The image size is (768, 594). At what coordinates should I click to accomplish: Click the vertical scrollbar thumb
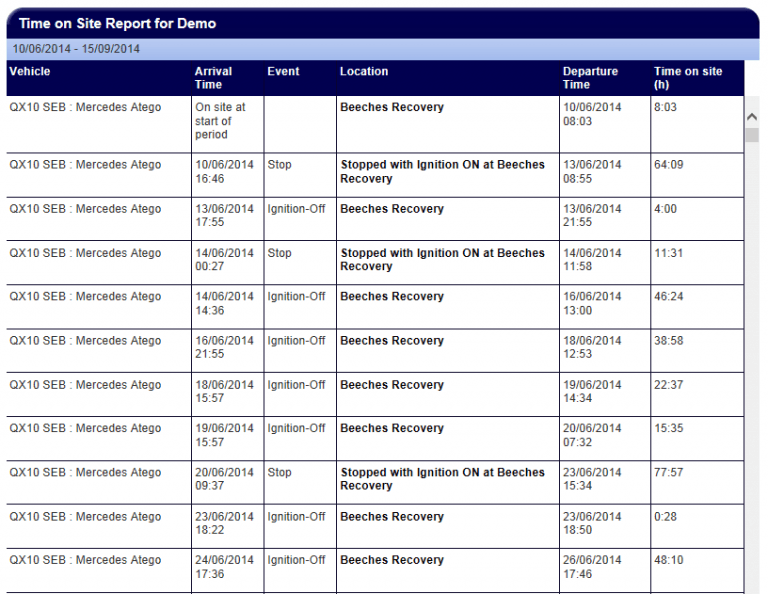(752, 135)
